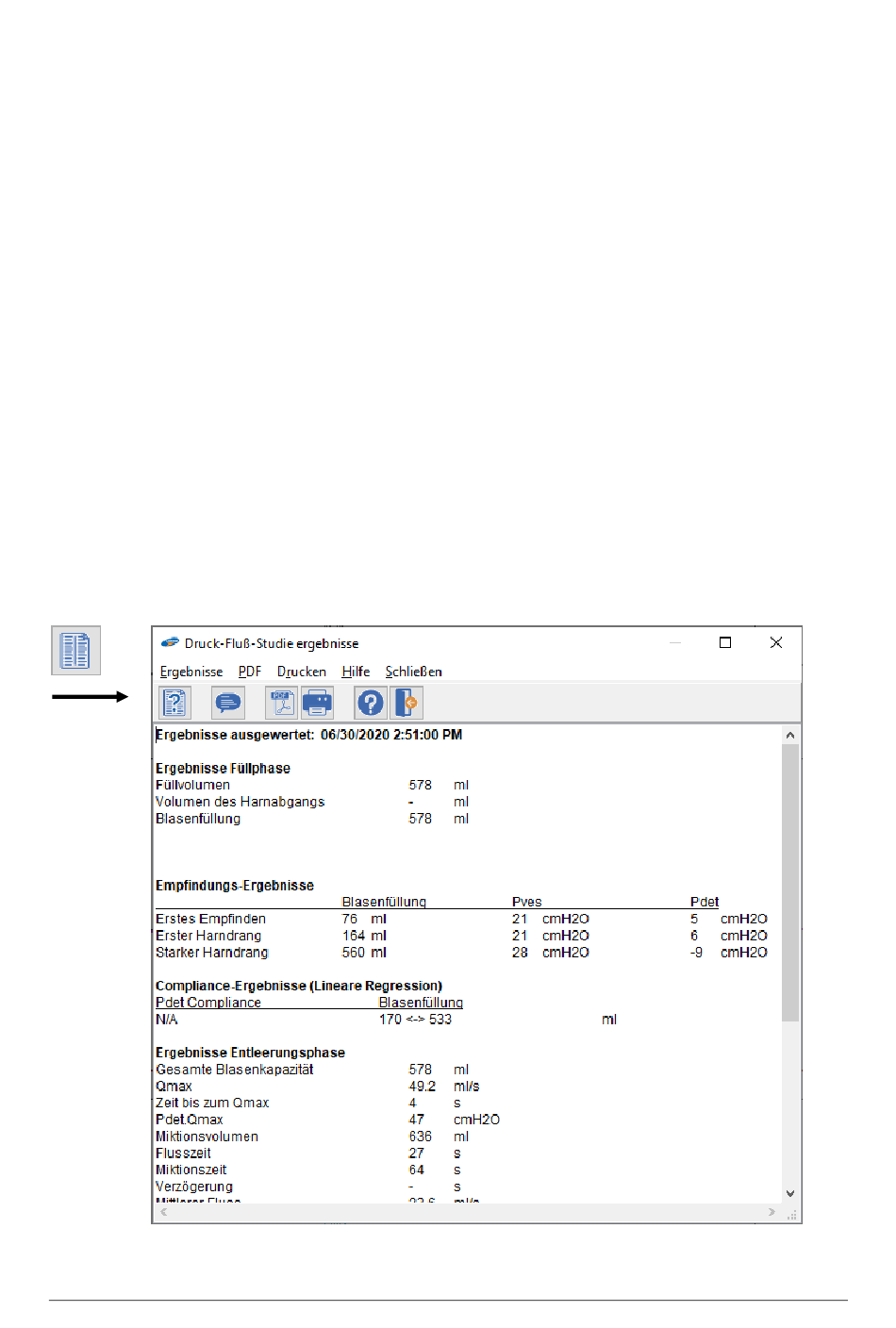Image resolution: width=896 pixels, height=1328 pixels.
Task: Select the 'Ergebnisse Füllphase' heading
Action: 223,769
